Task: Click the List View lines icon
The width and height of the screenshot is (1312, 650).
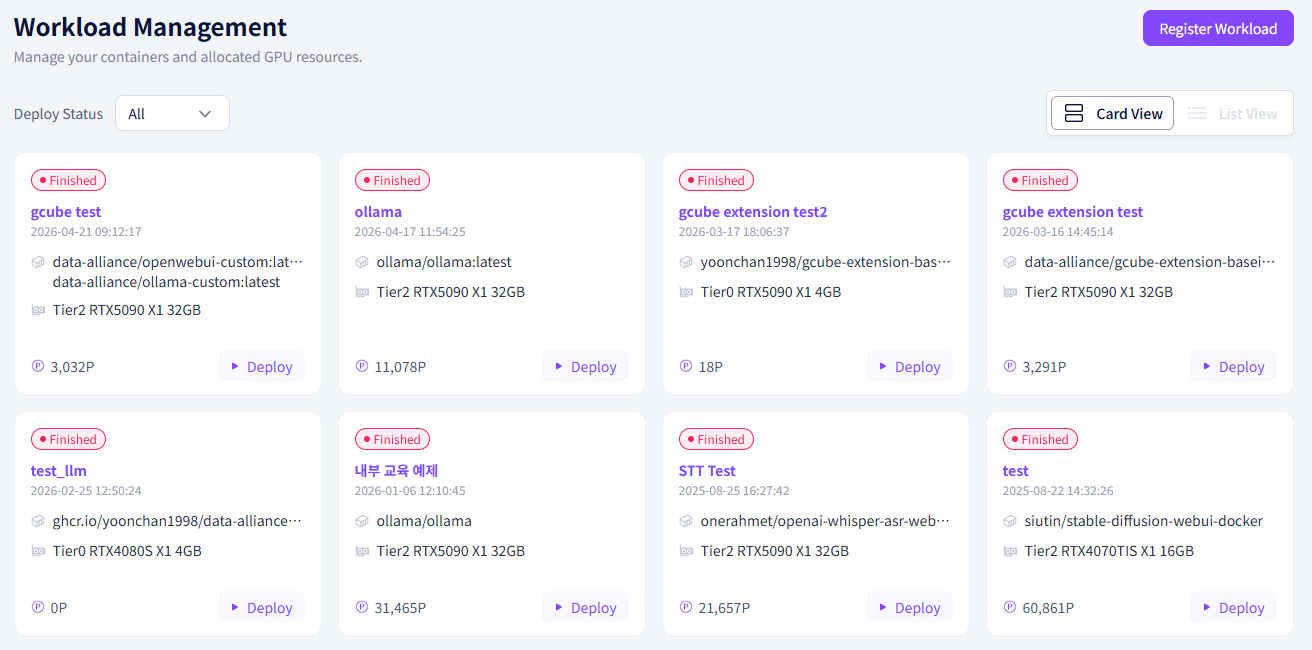Action: (1197, 114)
